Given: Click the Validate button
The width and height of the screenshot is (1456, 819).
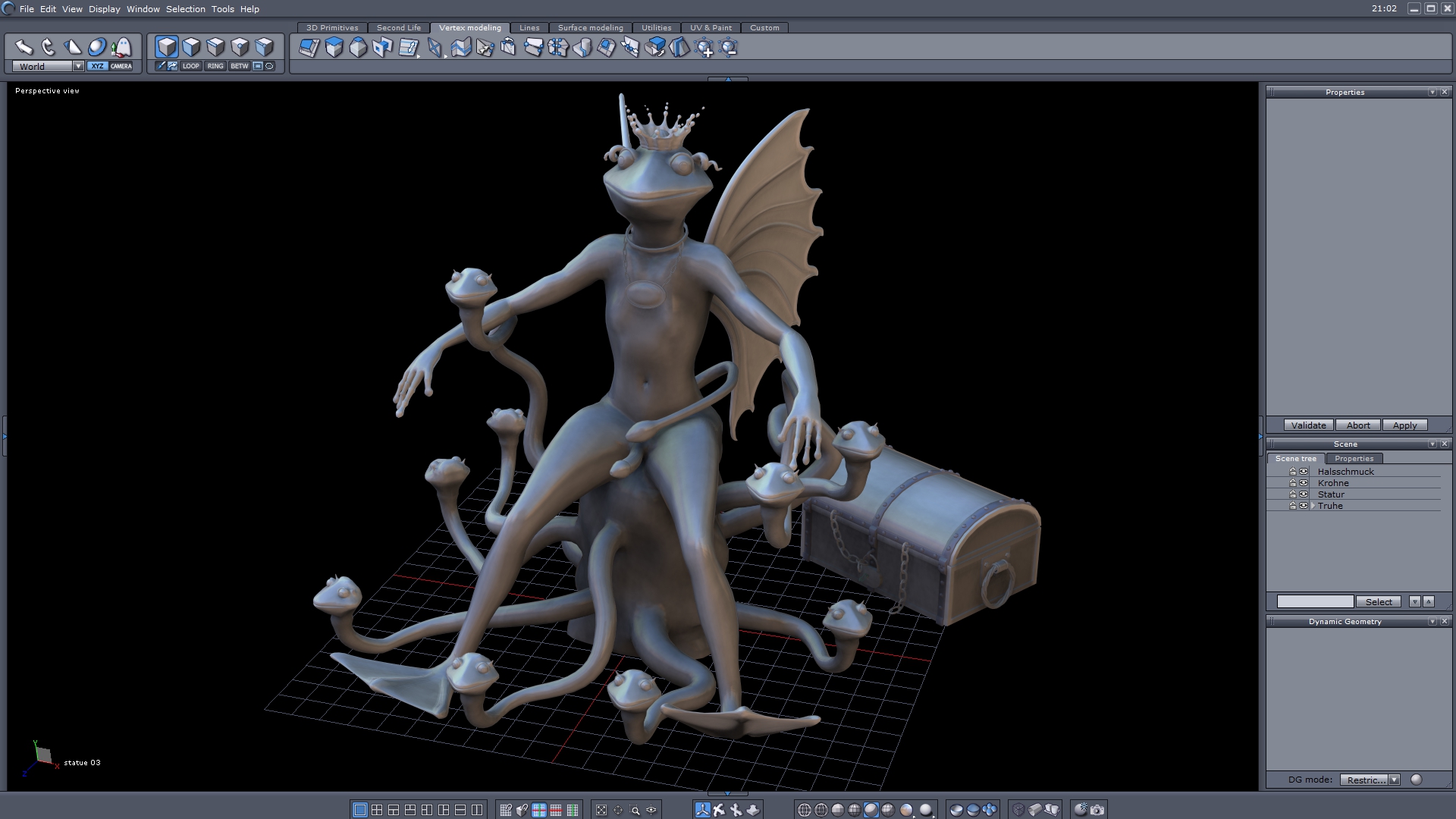Looking at the screenshot, I should click(1308, 425).
